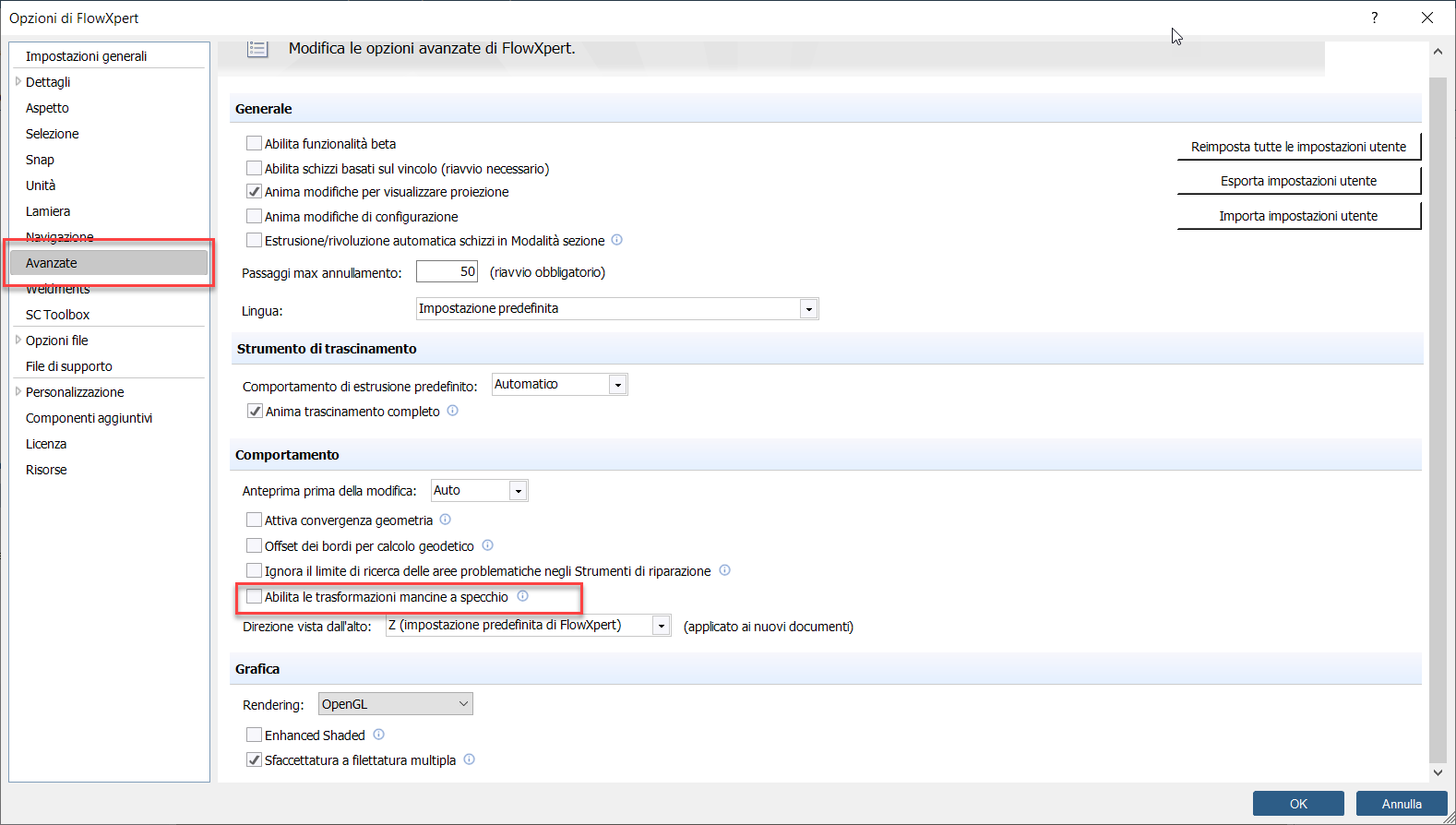The width and height of the screenshot is (1456, 825).
Task: Expand the Dettagli tree node
Action: coord(18,81)
